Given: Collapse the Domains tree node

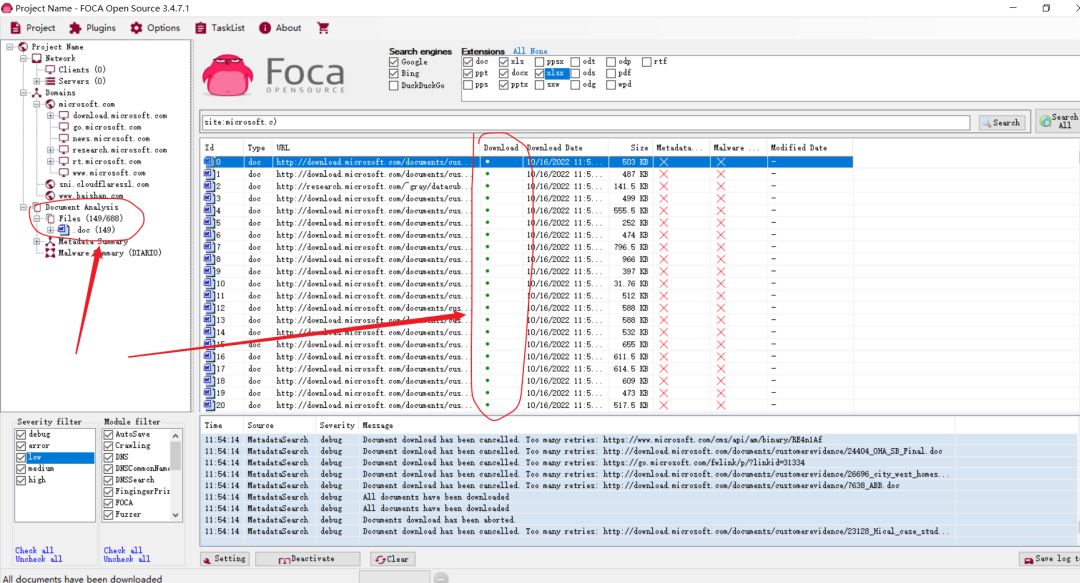Looking at the screenshot, I should coord(23,92).
